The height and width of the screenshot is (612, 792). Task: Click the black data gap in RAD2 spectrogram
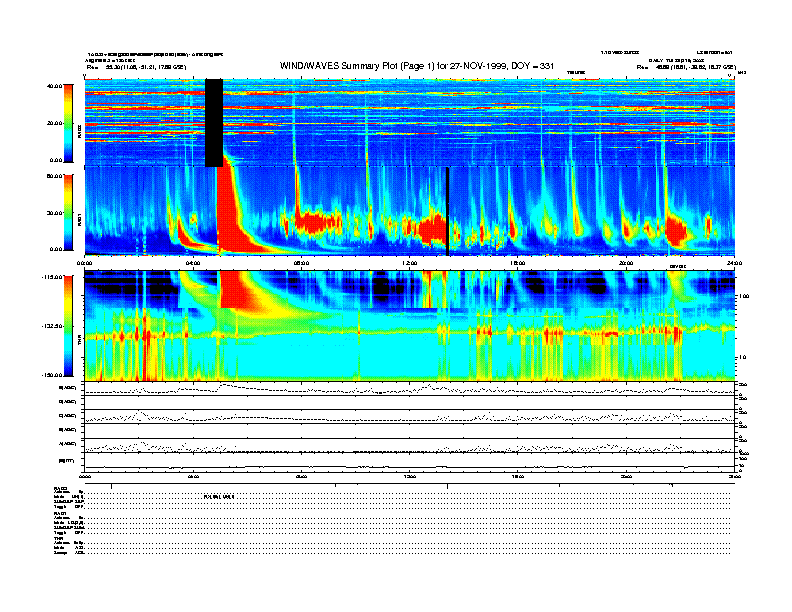click(214, 123)
